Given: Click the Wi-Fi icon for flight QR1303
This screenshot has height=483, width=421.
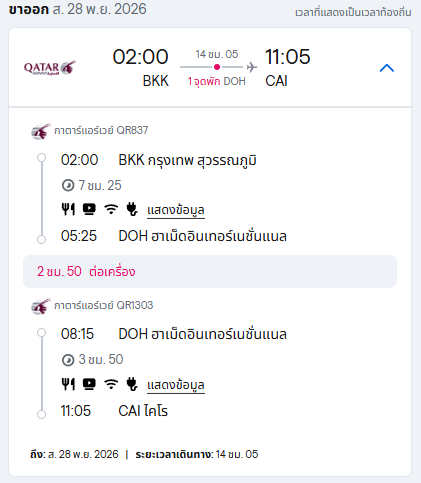Looking at the screenshot, I should coord(111,384).
